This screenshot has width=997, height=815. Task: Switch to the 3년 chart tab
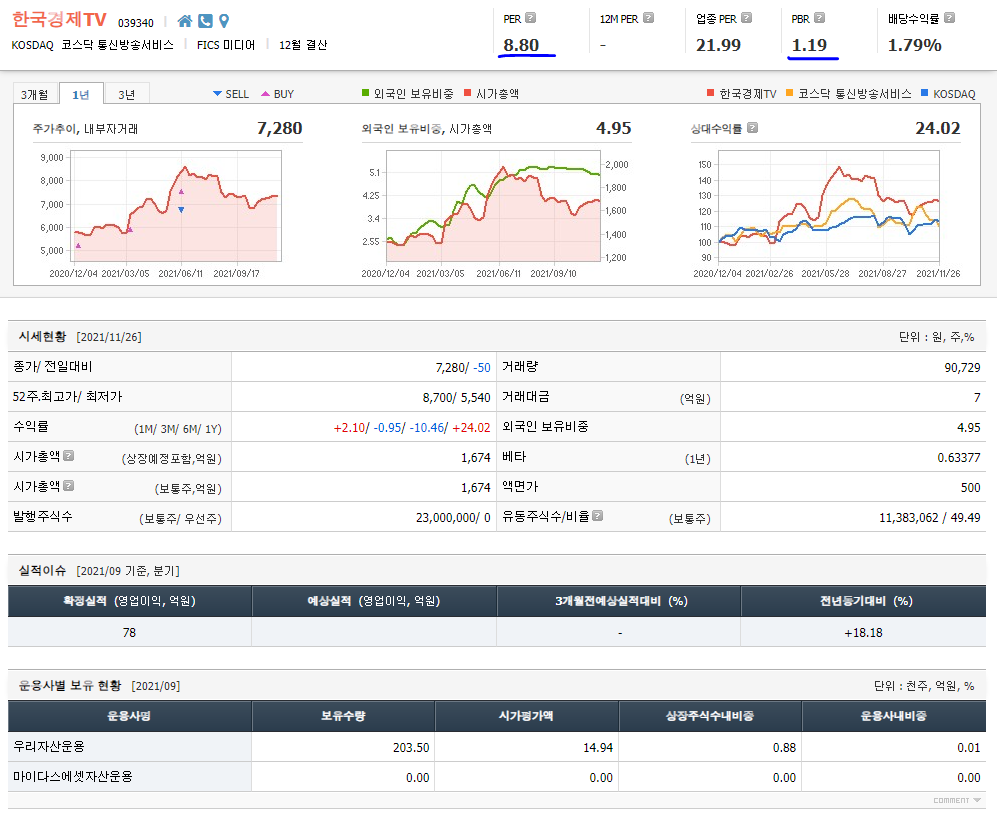click(x=127, y=94)
